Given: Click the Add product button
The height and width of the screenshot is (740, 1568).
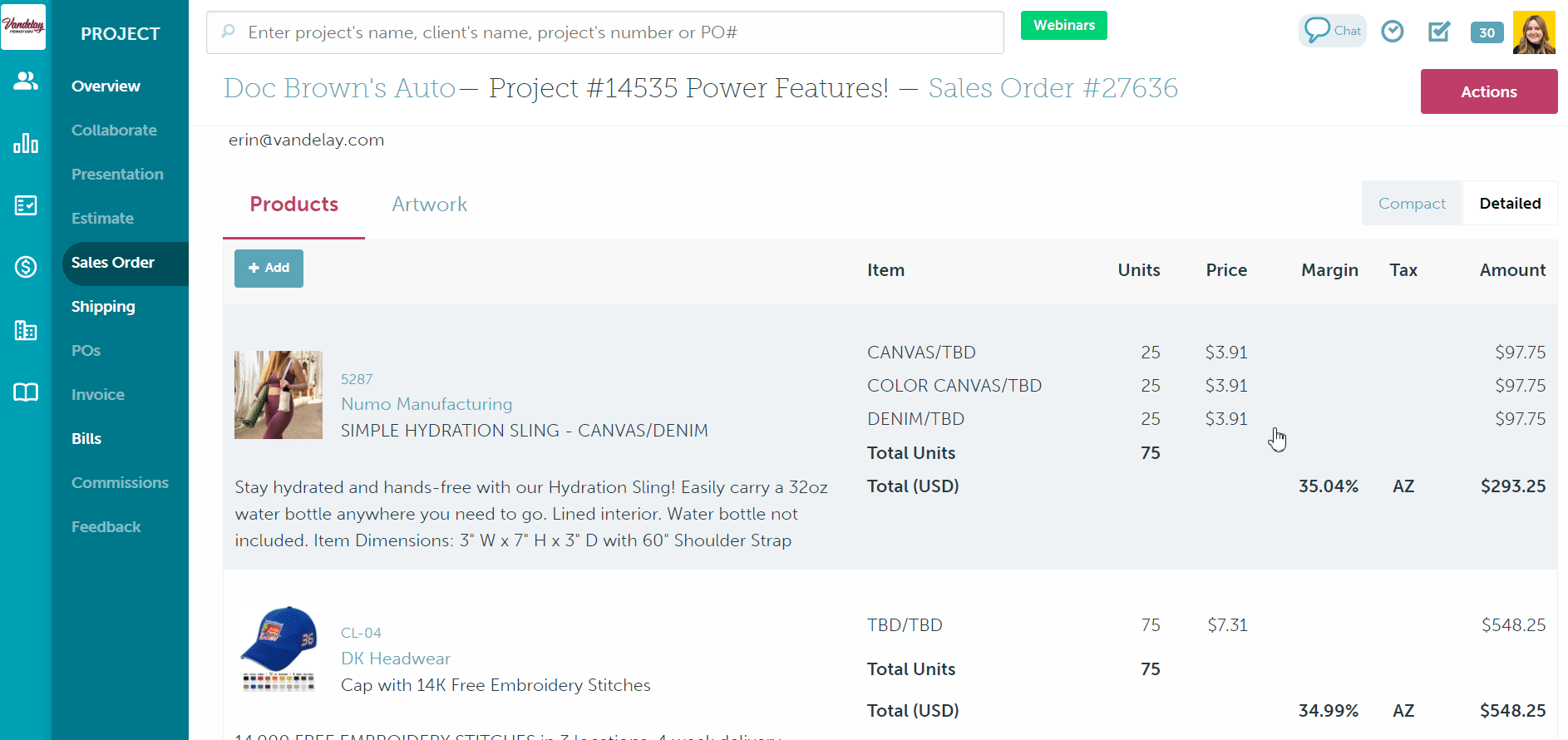Looking at the screenshot, I should (269, 268).
